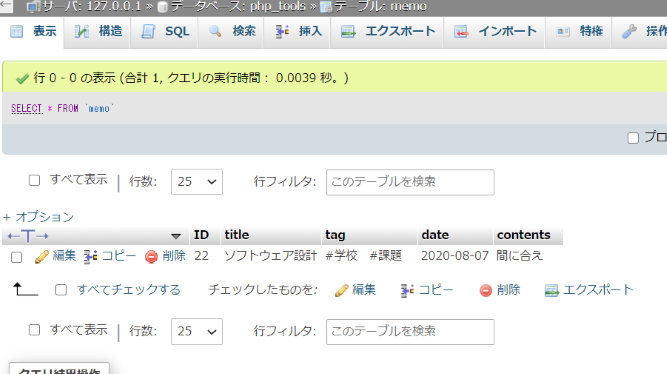
Task: Sort by the date column header
Action: 435,235
